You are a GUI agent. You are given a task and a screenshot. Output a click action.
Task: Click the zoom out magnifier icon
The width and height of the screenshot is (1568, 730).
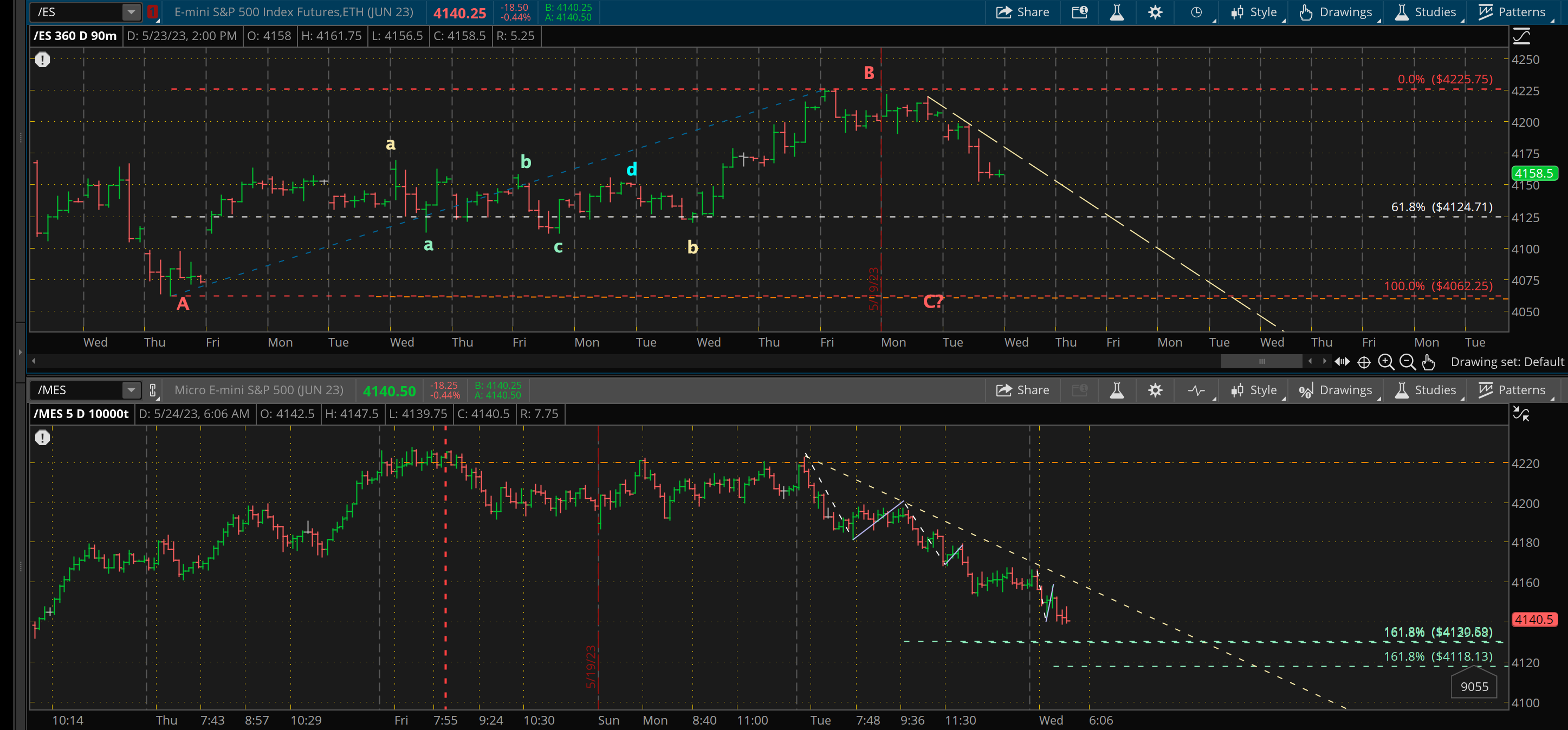[1407, 362]
